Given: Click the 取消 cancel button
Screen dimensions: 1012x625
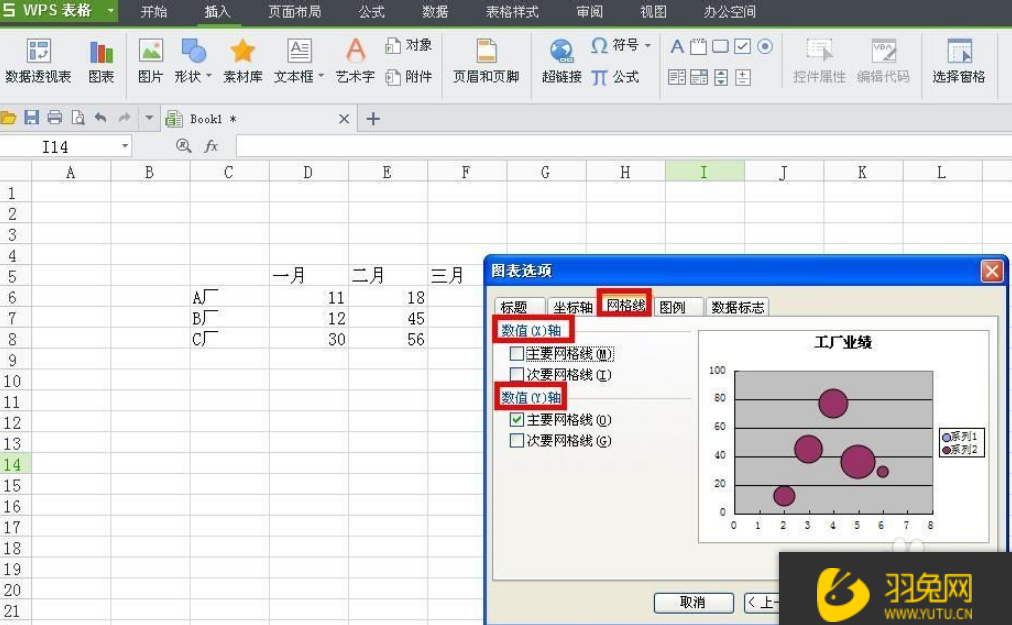Looking at the screenshot, I should tap(693, 602).
